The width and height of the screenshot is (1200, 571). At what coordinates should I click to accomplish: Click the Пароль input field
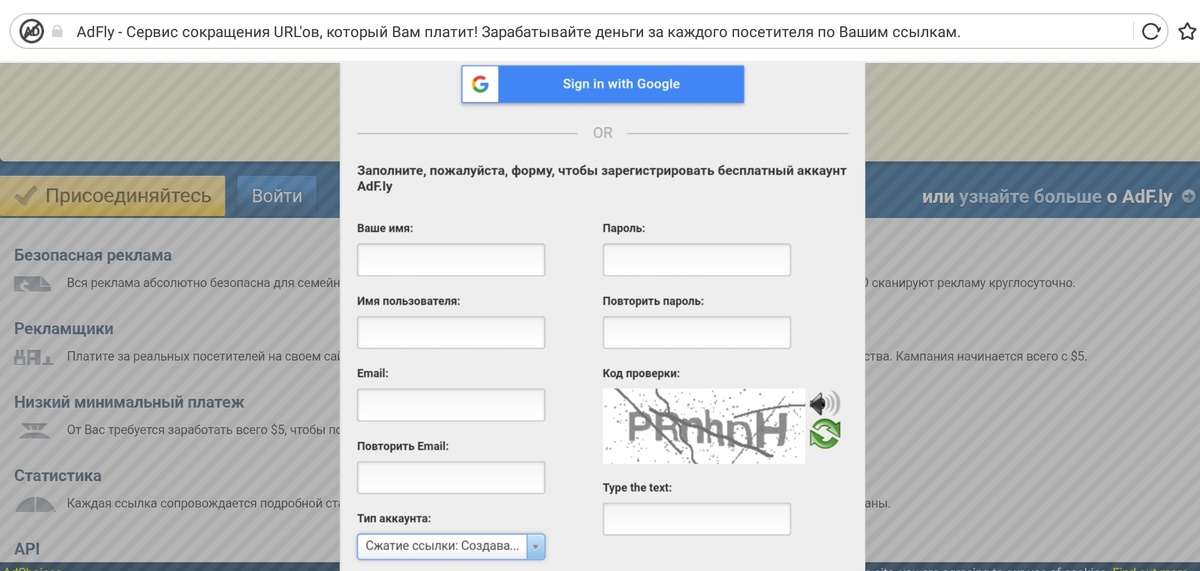697,260
